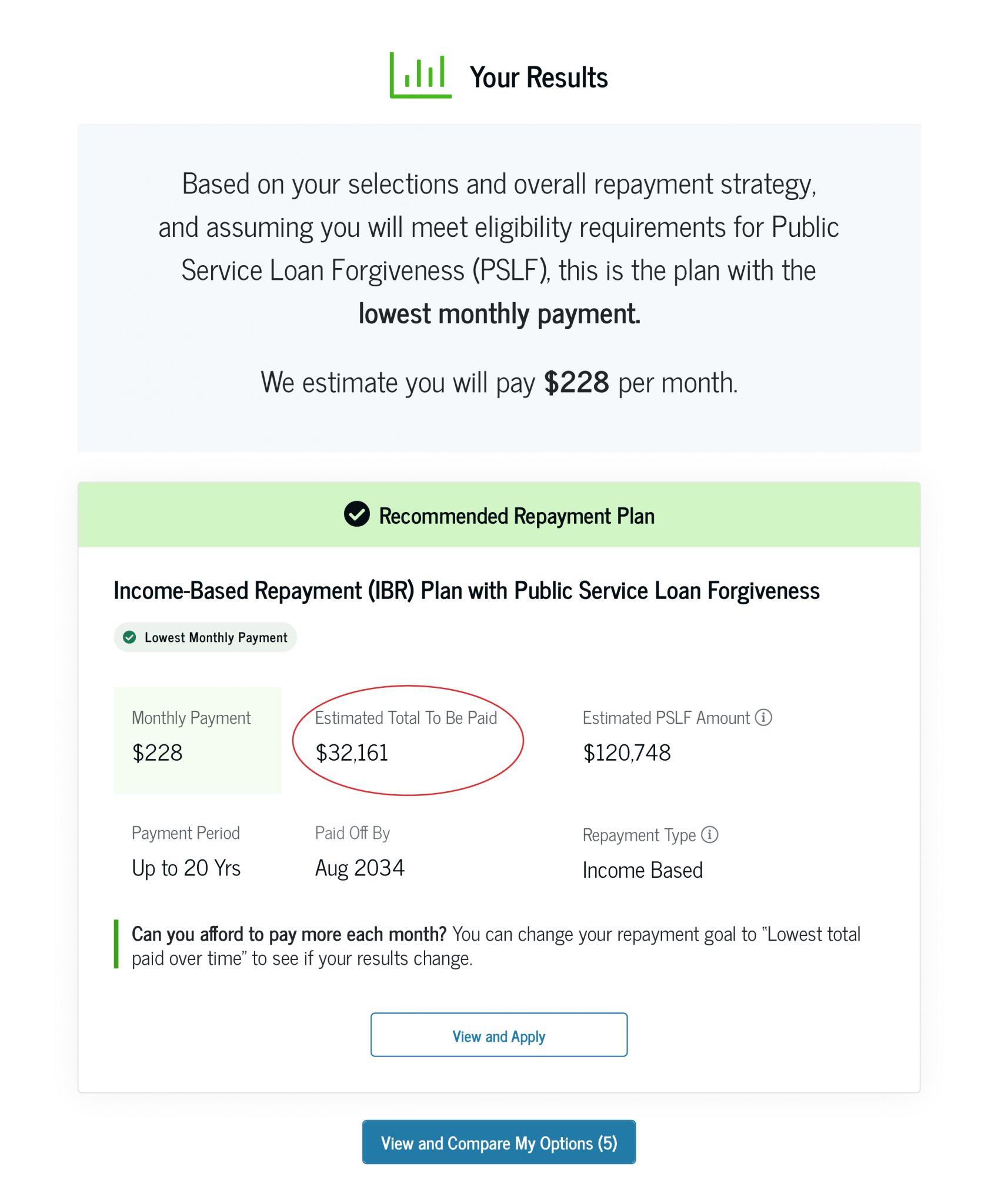Select the Lowest Monthly Payment badge
The height and width of the screenshot is (1204, 998).
tap(206, 637)
